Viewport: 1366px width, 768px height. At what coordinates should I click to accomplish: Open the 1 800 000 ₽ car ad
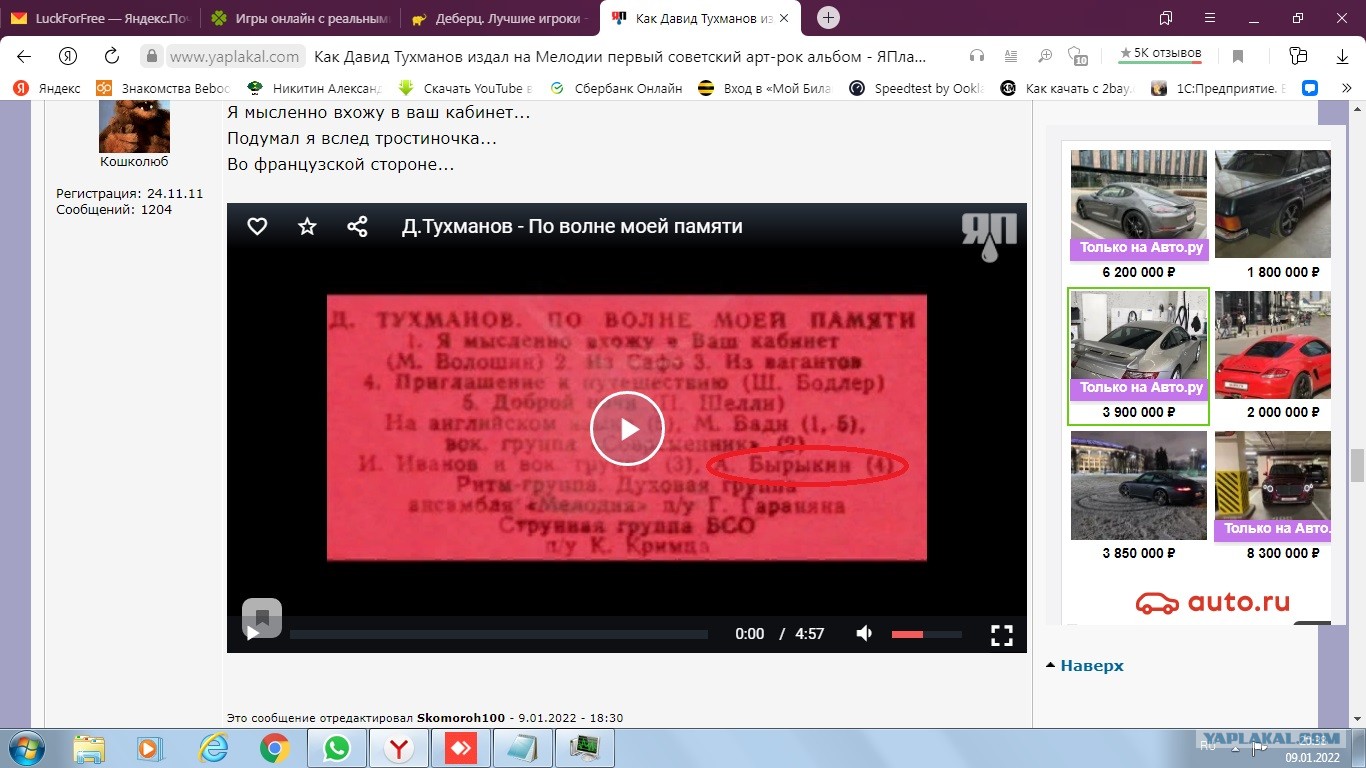point(1274,216)
